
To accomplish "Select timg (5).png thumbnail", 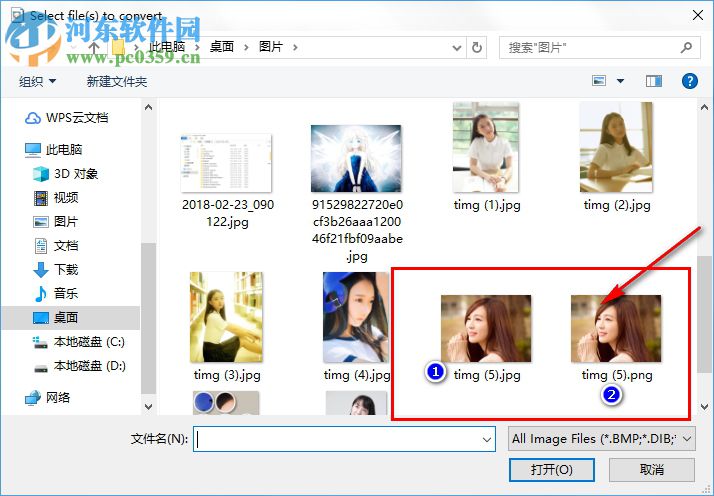I will (x=616, y=329).
